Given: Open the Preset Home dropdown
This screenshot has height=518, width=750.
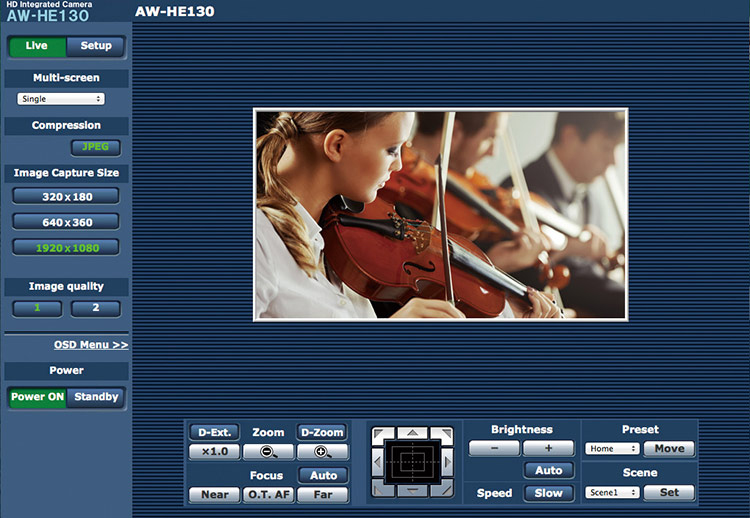Looking at the screenshot, I should [612, 449].
